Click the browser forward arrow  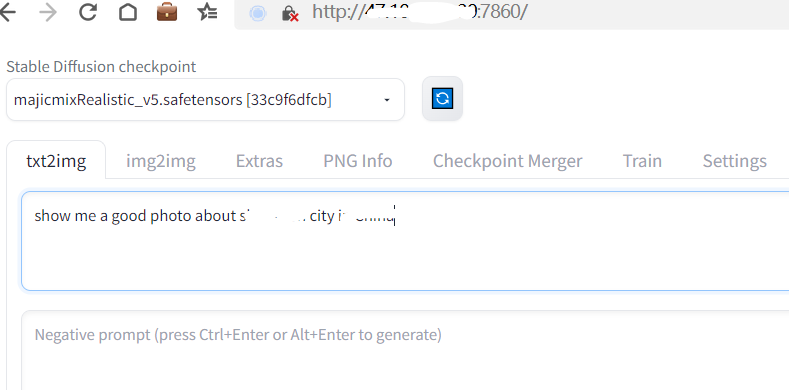point(48,12)
